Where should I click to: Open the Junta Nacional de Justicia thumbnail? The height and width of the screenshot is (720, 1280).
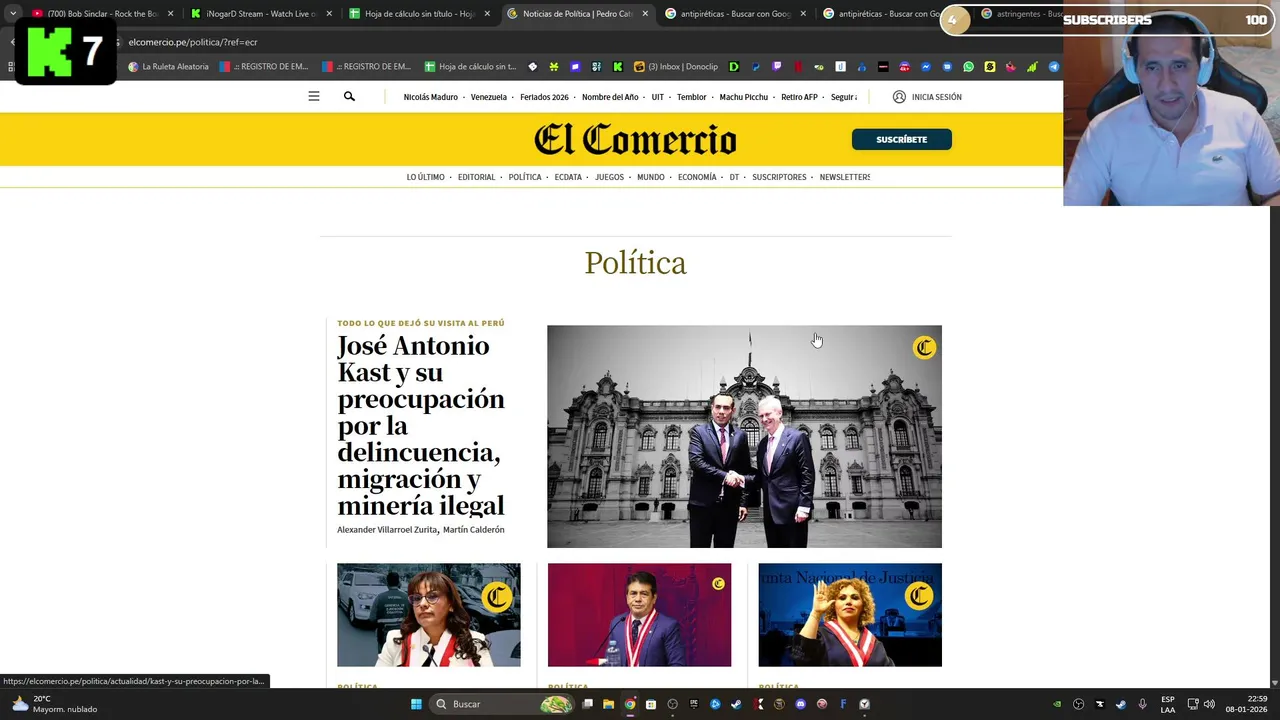point(850,615)
